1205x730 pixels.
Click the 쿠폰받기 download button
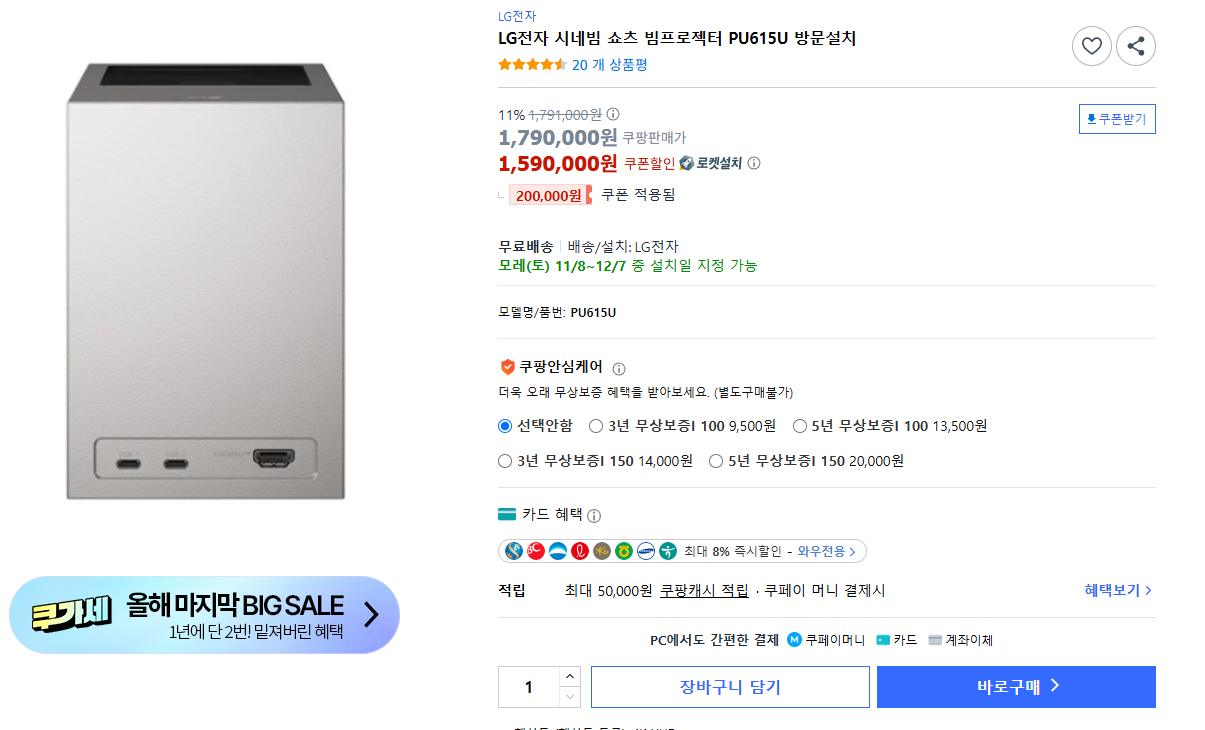coord(1117,119)
